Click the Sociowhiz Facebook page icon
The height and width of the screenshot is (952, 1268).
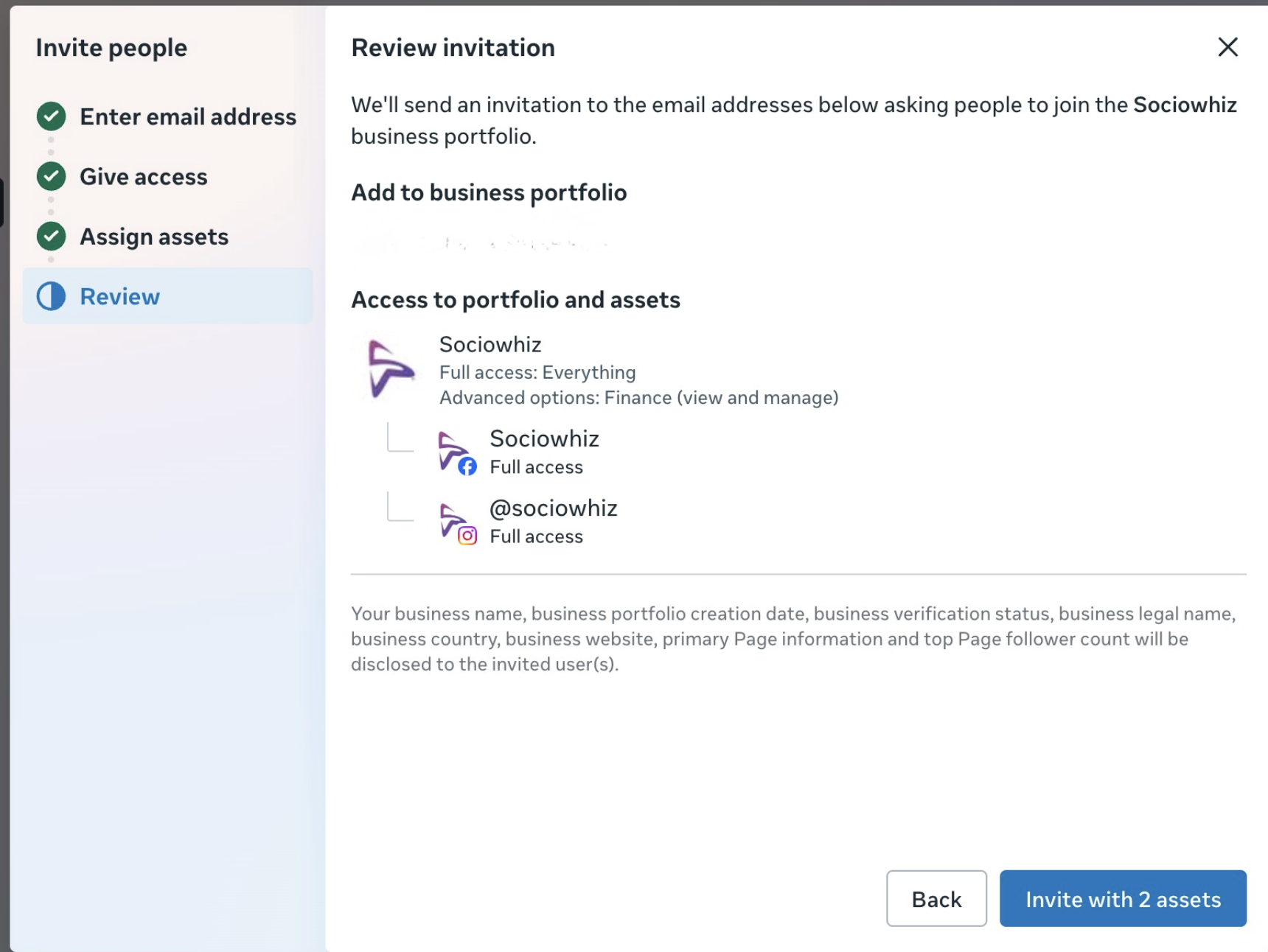click(x=457, y=452)
